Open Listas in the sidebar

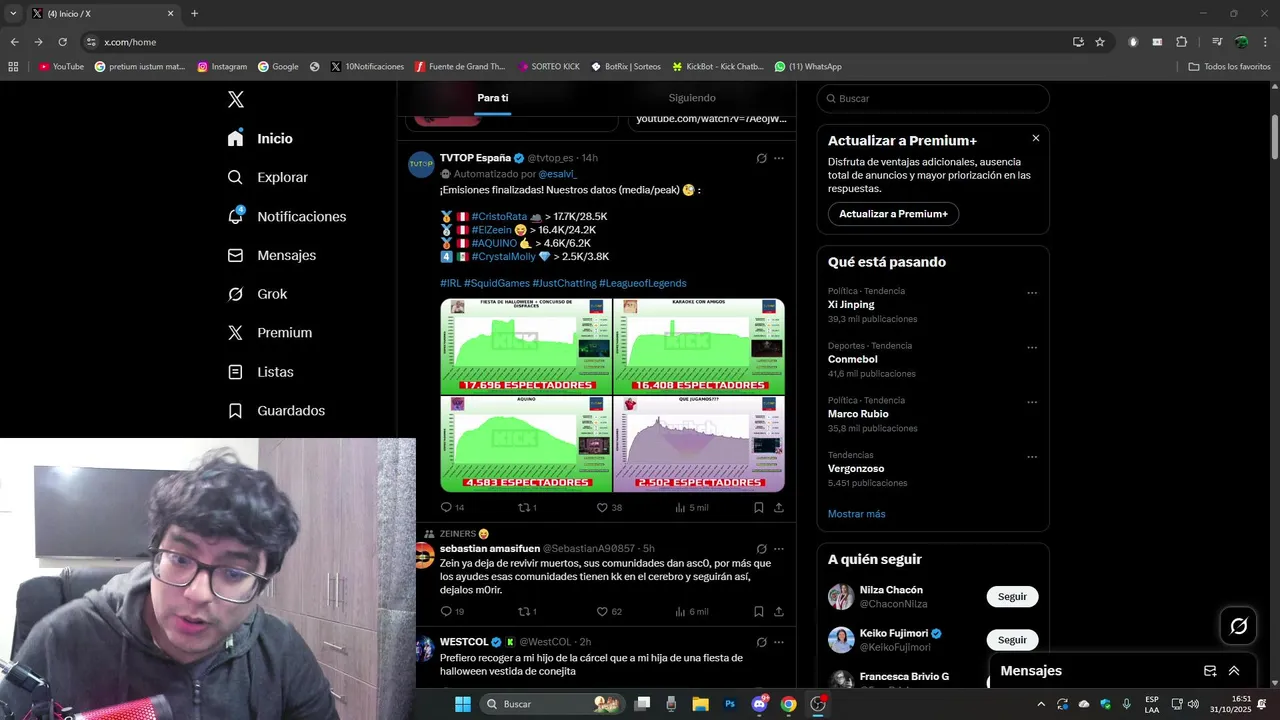(260, 372)
